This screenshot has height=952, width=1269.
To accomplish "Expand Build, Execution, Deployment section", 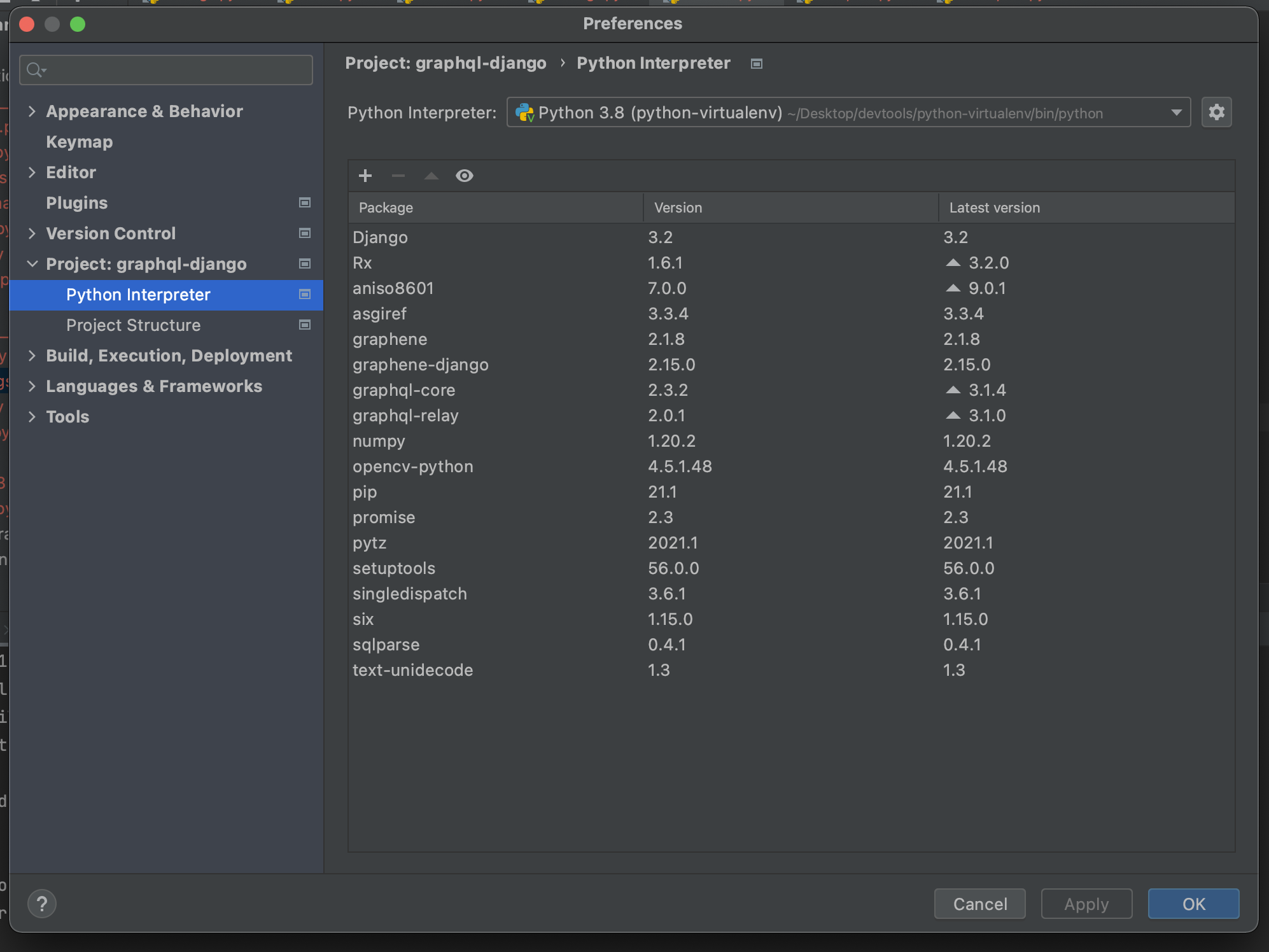I will (x=32, y=356).
